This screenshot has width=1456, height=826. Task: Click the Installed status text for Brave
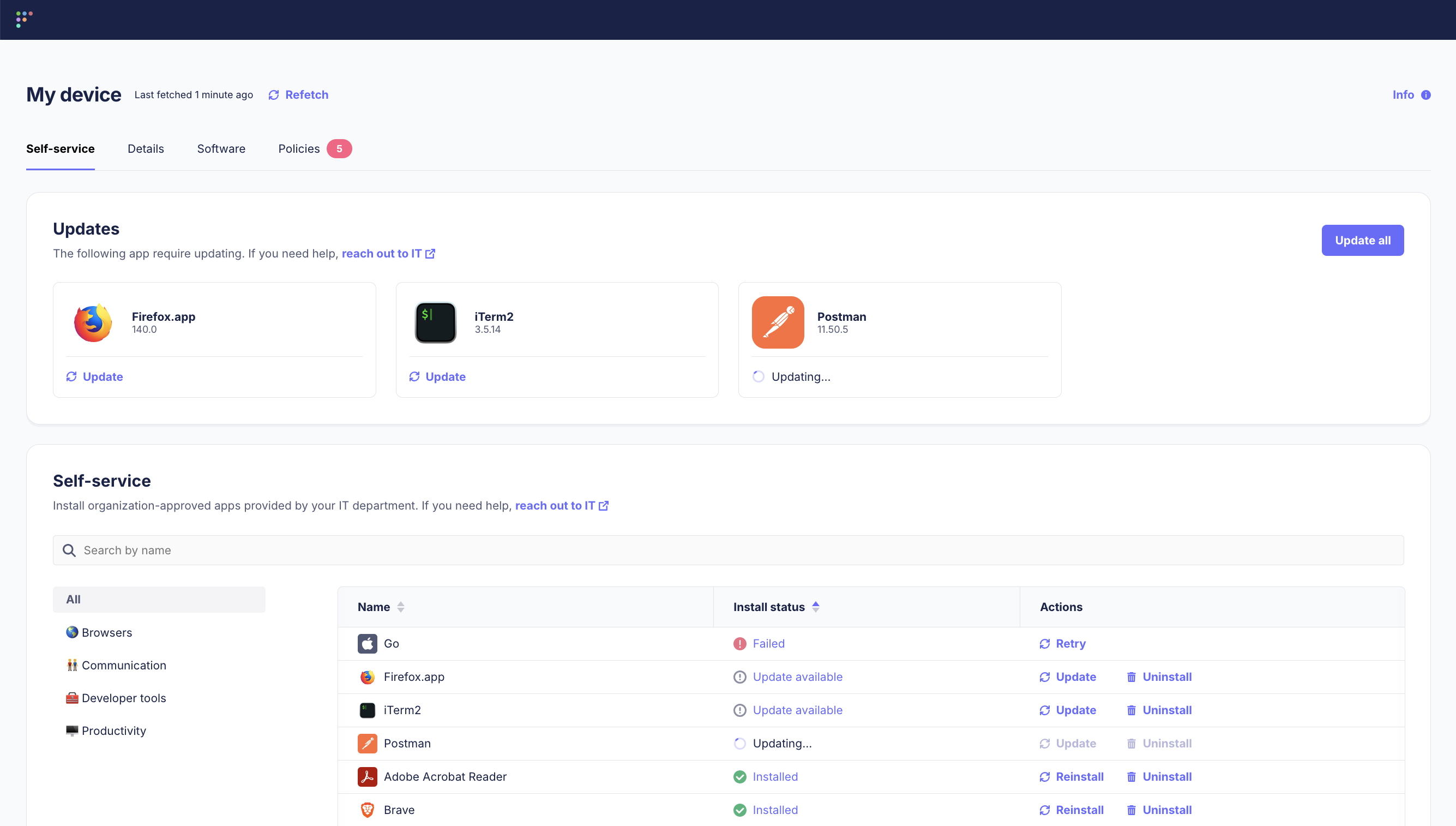(x=775, y=810)
